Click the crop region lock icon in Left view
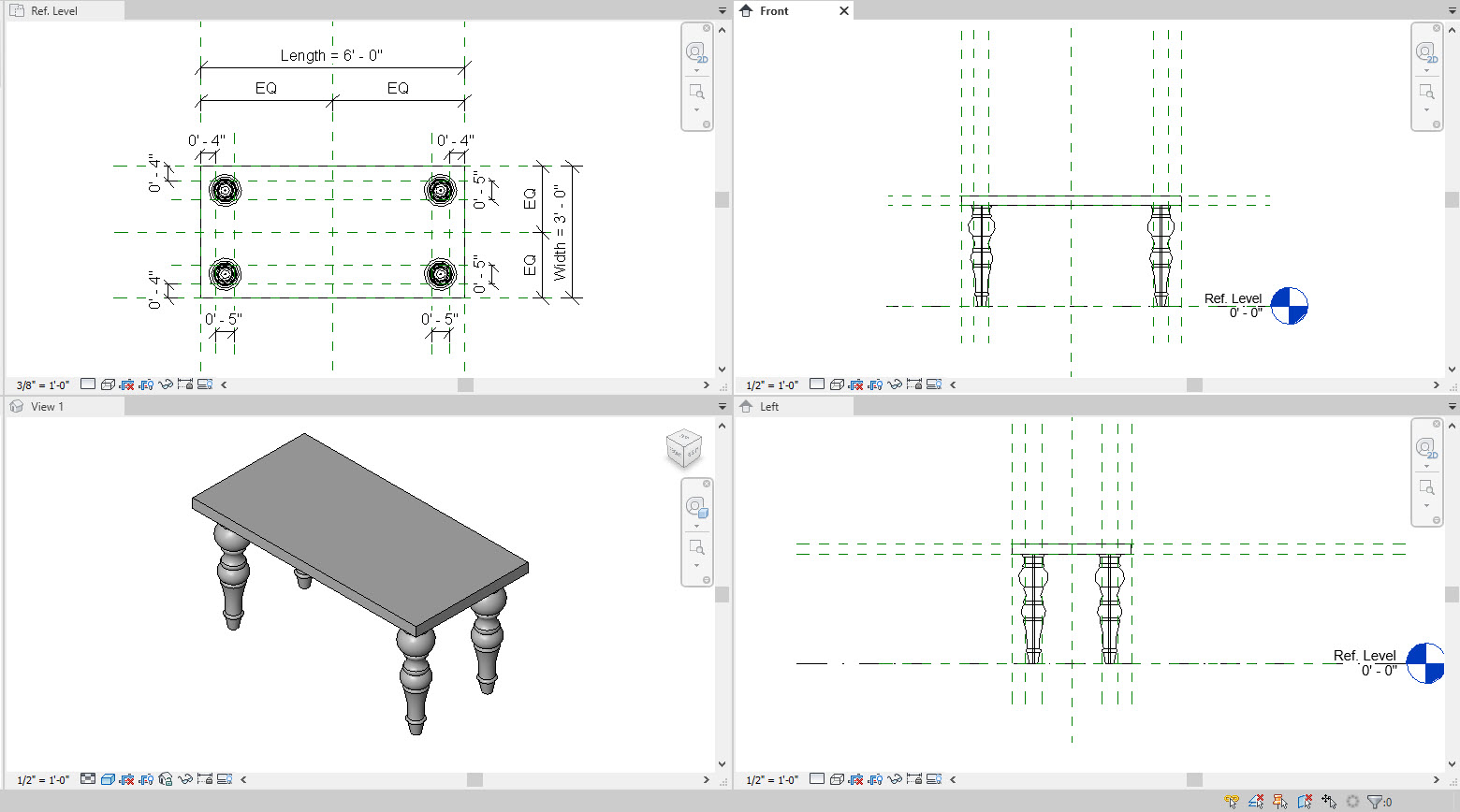This screenshot has width=1460, height=812. (912, 779)
